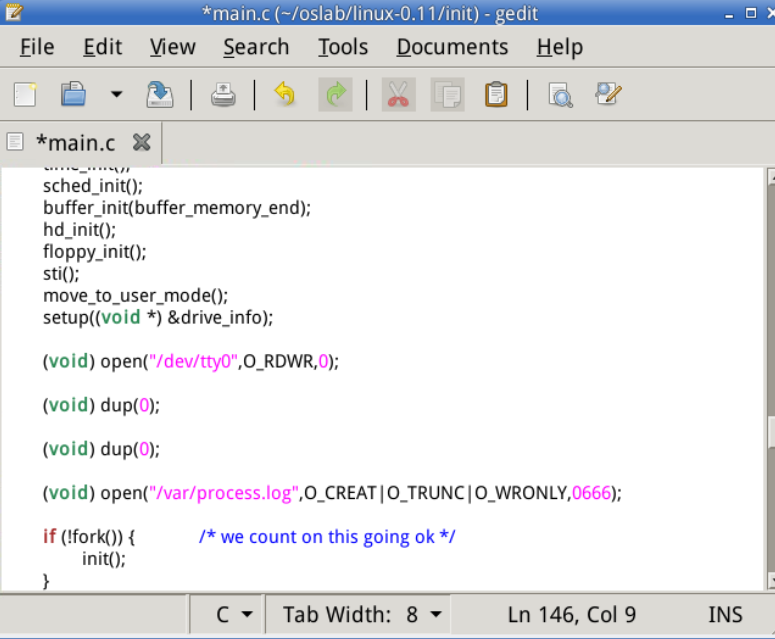The height and width of the screenshot is (639, 775).
Task: Click the 'we count on this going ok' comment
Action: (327, 537)
